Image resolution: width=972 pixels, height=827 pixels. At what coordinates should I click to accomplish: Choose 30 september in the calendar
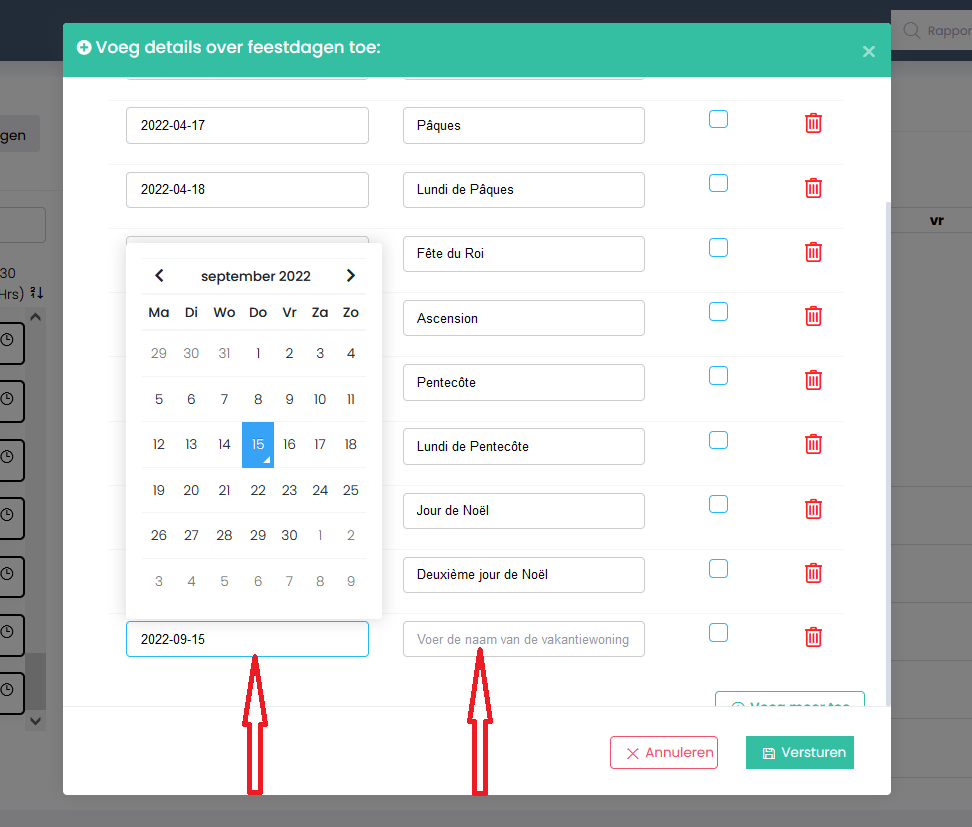coord(289,535)
